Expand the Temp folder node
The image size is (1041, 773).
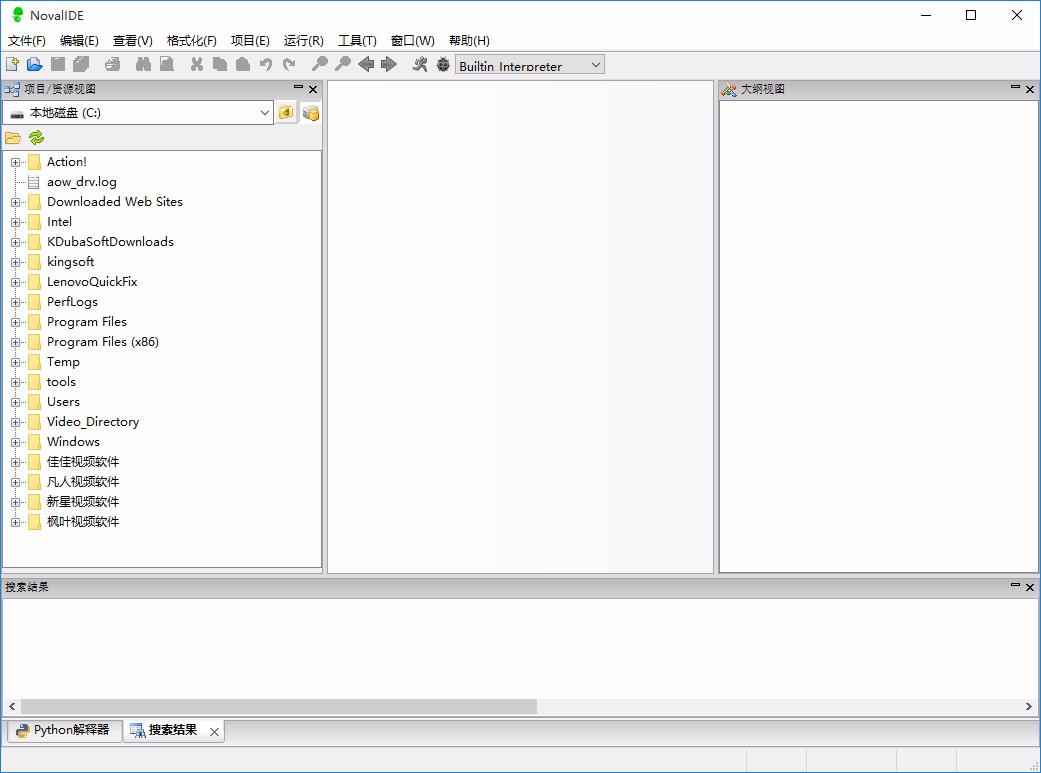[x=15, y=362]
